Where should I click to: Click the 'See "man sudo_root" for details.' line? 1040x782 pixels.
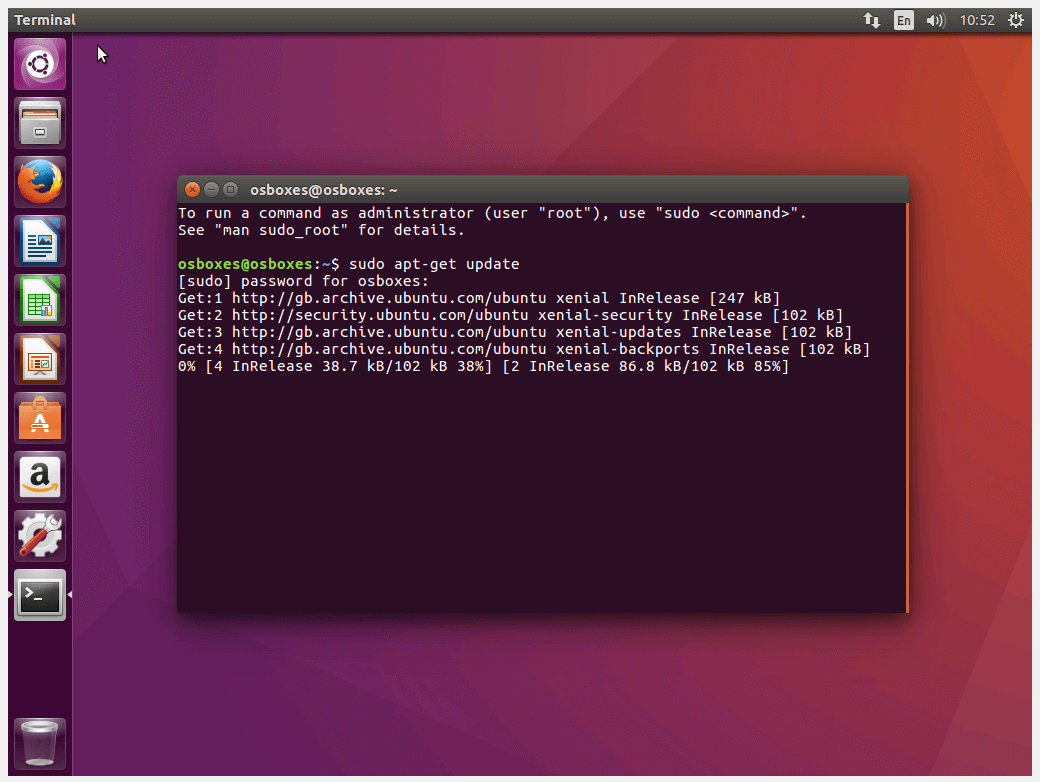(322, 230)
